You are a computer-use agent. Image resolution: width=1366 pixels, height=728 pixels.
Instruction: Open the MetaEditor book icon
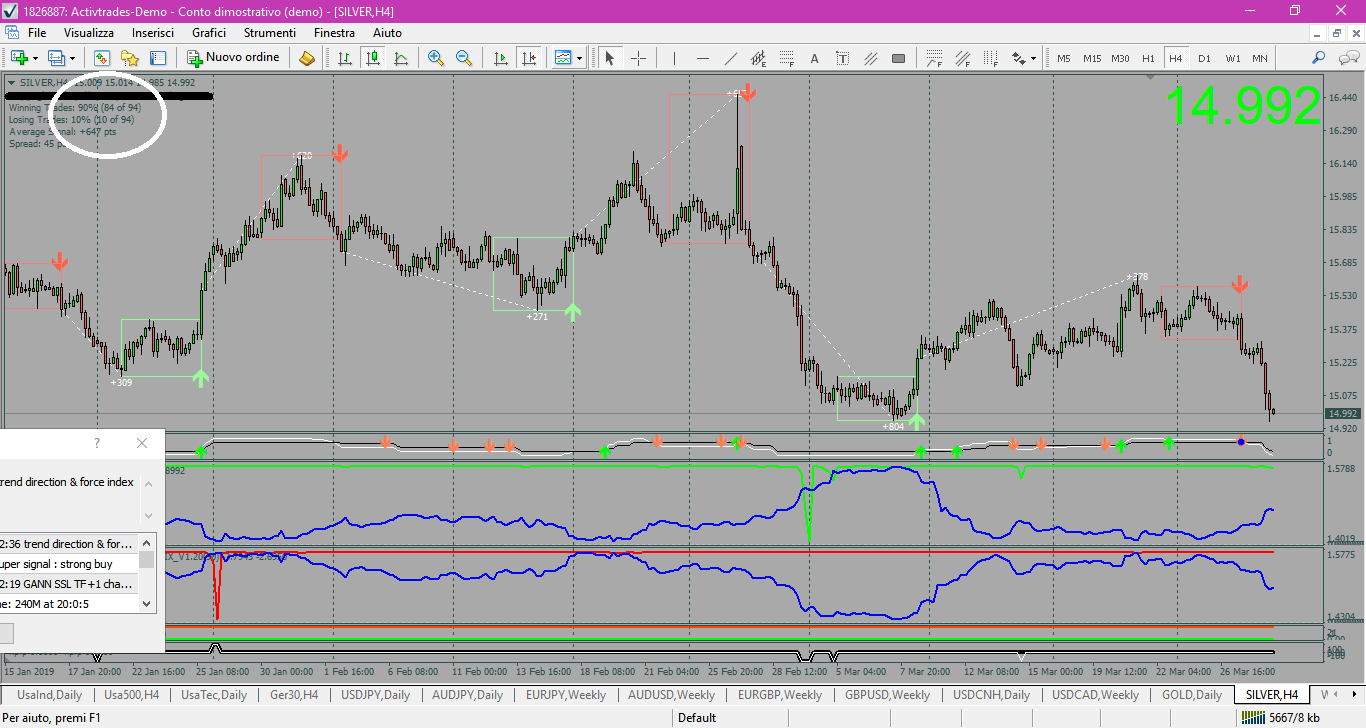(x=307, y=58)
